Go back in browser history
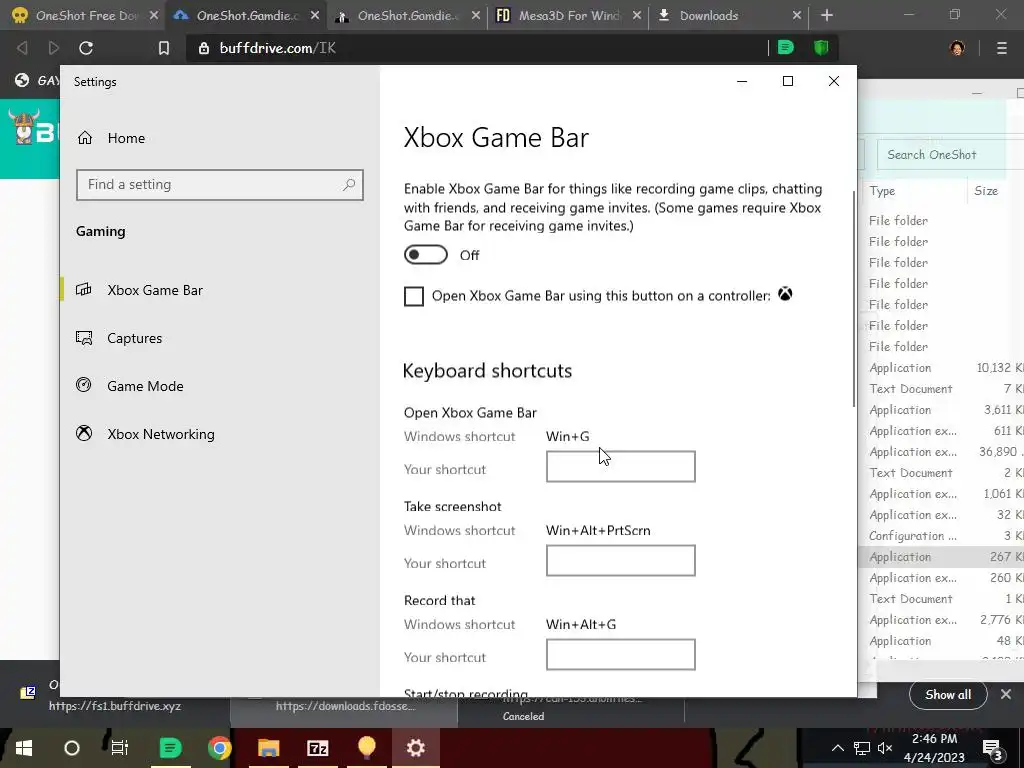Screen dimensions: 1024x768 click(22, 48)
